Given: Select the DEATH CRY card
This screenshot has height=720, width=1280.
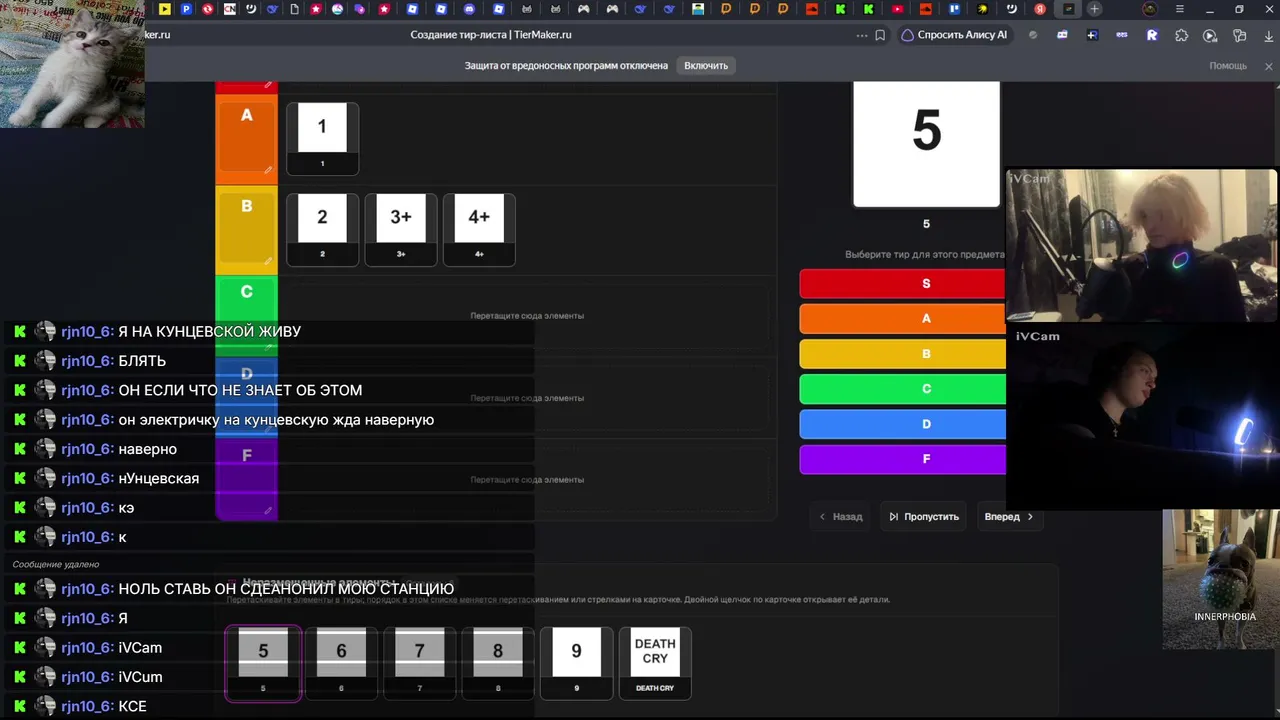Looking at the screenshot, I should (655, 663).
